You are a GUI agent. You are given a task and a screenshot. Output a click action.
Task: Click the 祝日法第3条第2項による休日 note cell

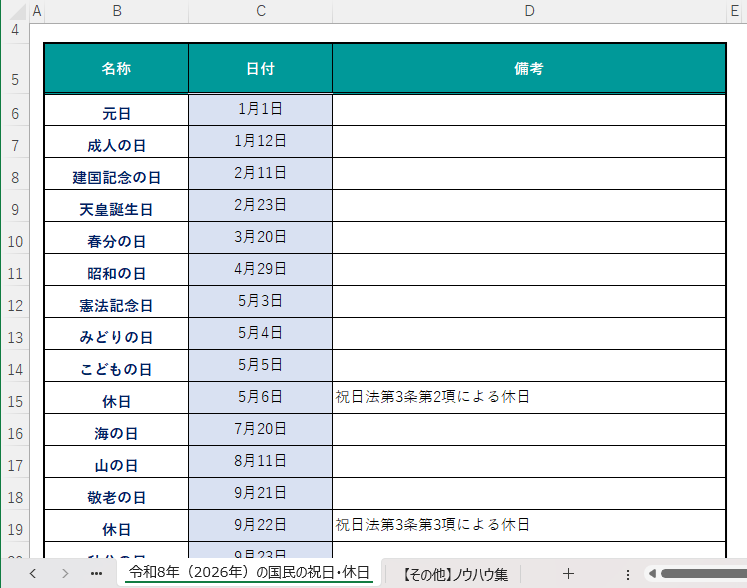click(529, 397)
